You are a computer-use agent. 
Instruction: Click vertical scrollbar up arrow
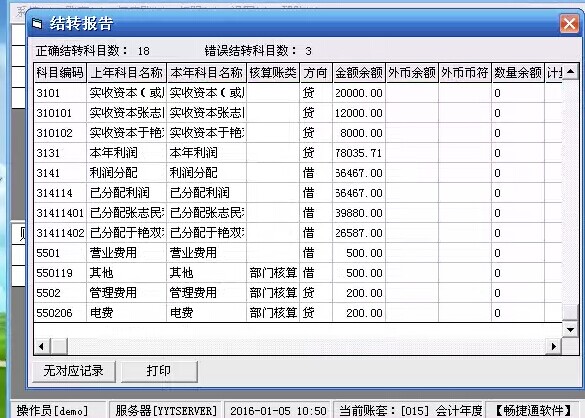coord(570,72)
